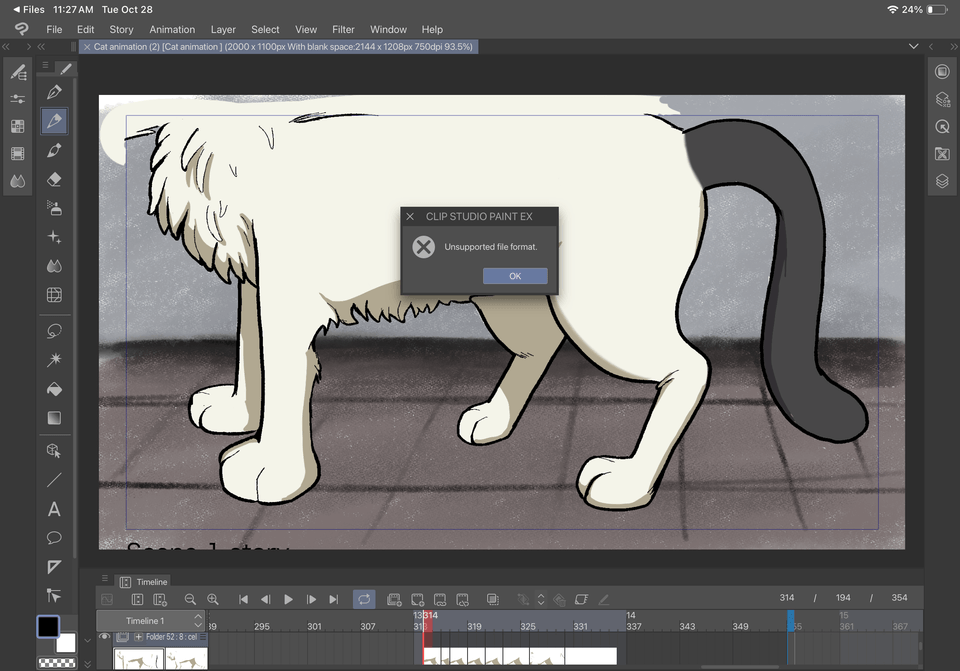Select the Lasso selection tool
The height and width of the screenshot is (671, 960).
pos(54,331)
